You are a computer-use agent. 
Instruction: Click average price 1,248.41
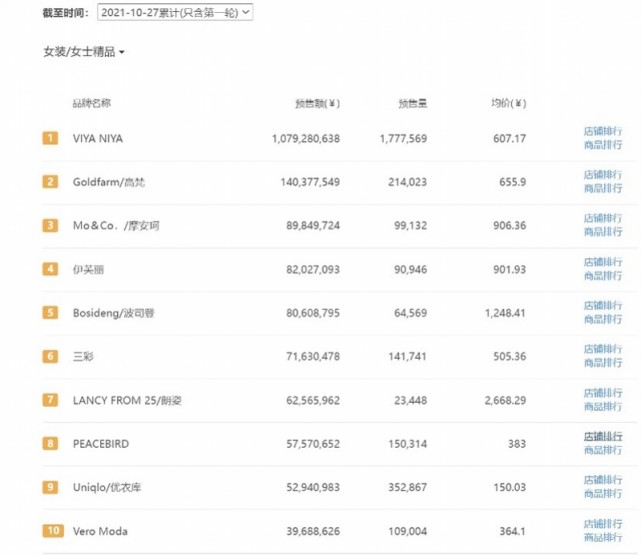506,313
